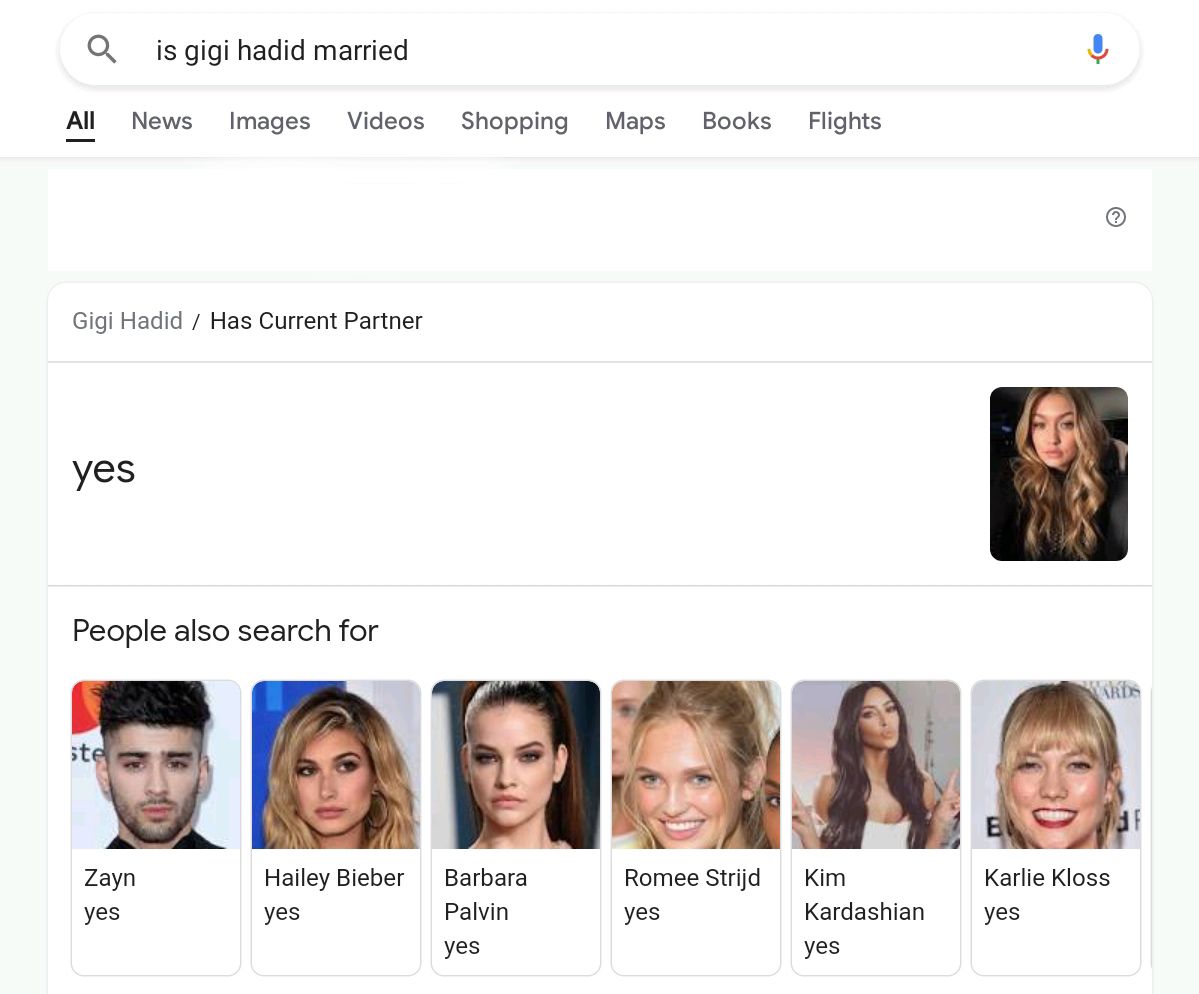Click the search magnifier icon

pos(102,50)
